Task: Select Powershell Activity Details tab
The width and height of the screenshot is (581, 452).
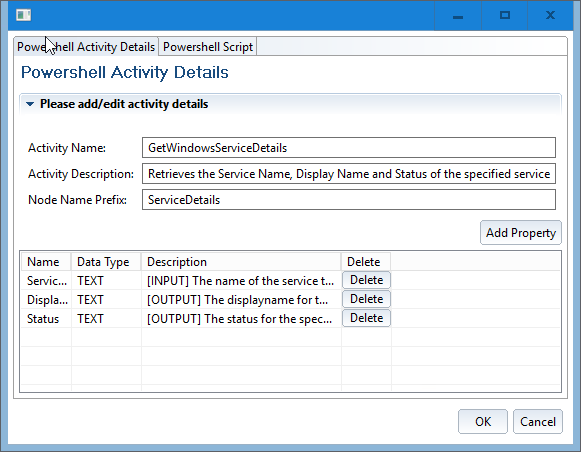Action: pos(86,47)
